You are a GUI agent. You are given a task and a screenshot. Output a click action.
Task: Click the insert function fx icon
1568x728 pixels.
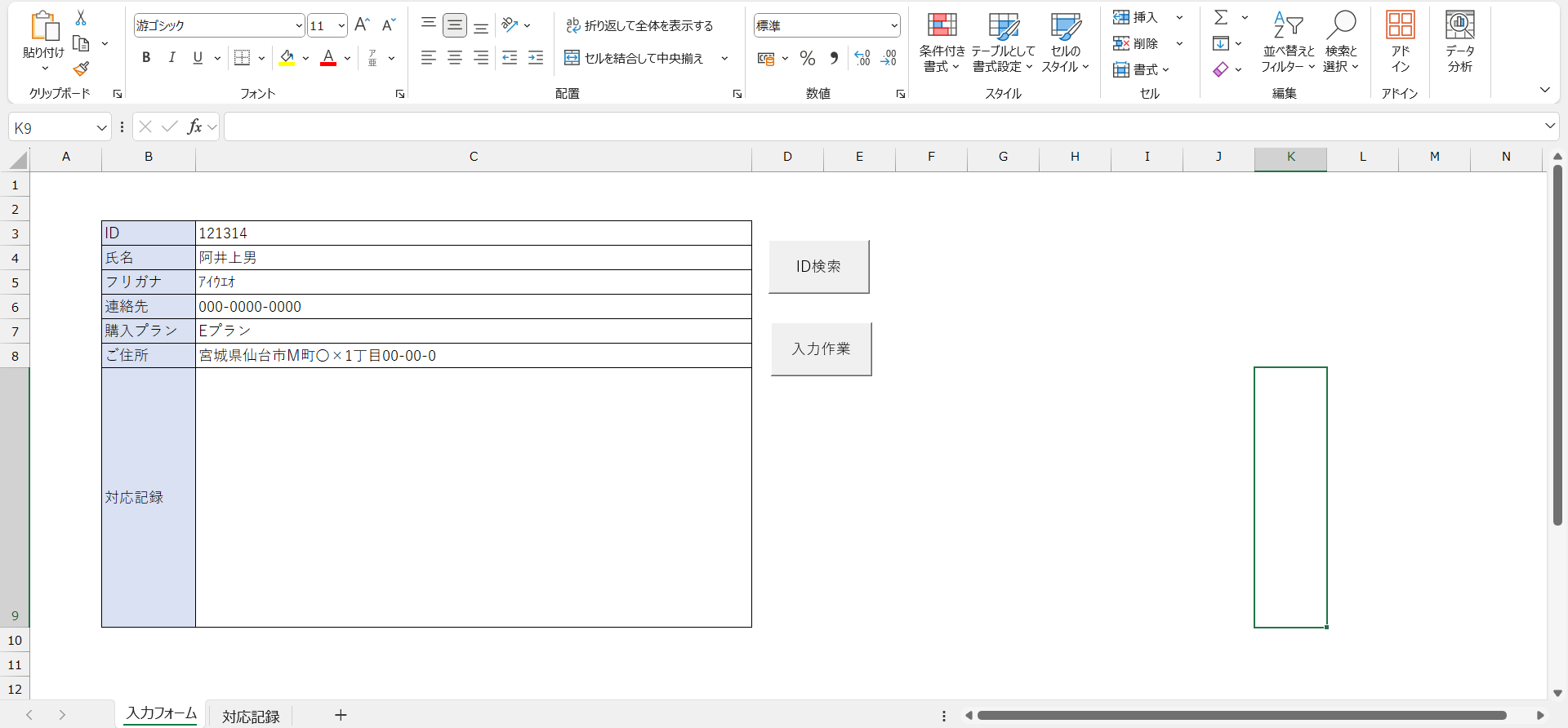point(194,127)
